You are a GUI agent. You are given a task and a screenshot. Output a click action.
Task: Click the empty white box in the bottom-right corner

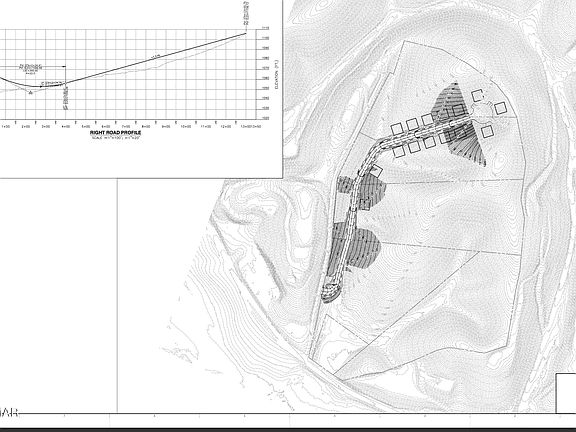coord(566,393)
